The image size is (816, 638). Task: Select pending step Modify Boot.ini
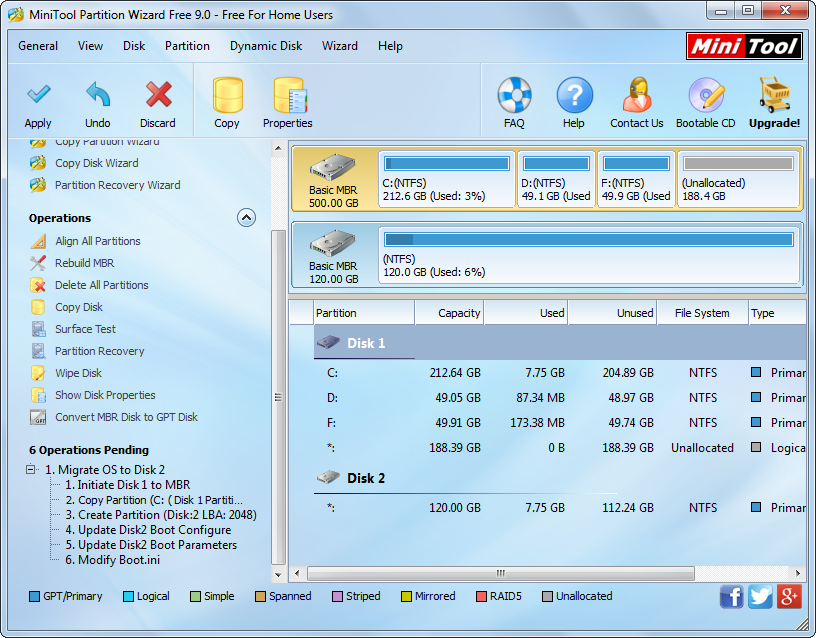(112, 560)
